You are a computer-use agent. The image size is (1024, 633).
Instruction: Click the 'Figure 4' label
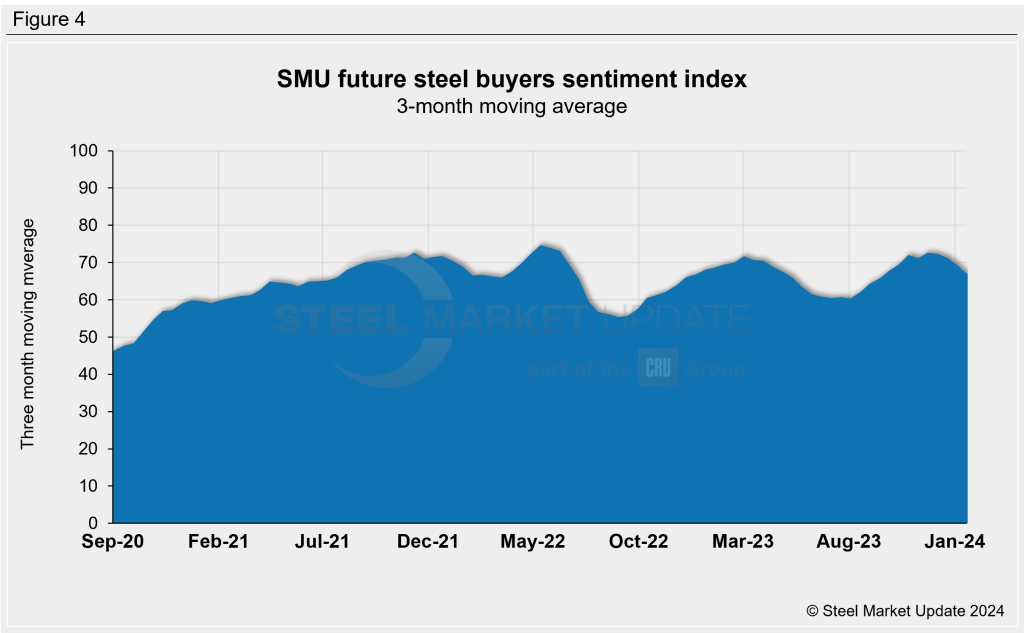(x=48, y=20)
